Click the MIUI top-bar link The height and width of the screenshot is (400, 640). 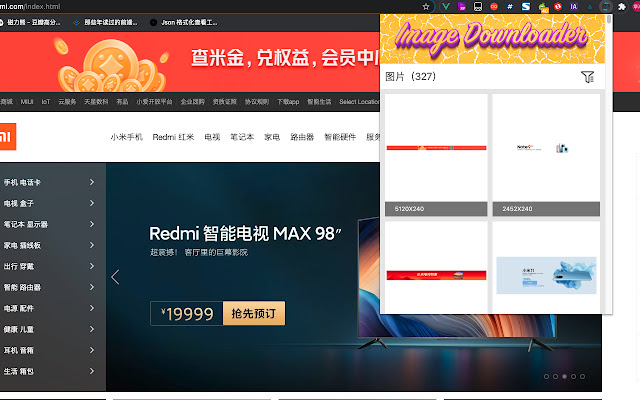point(27,102)
